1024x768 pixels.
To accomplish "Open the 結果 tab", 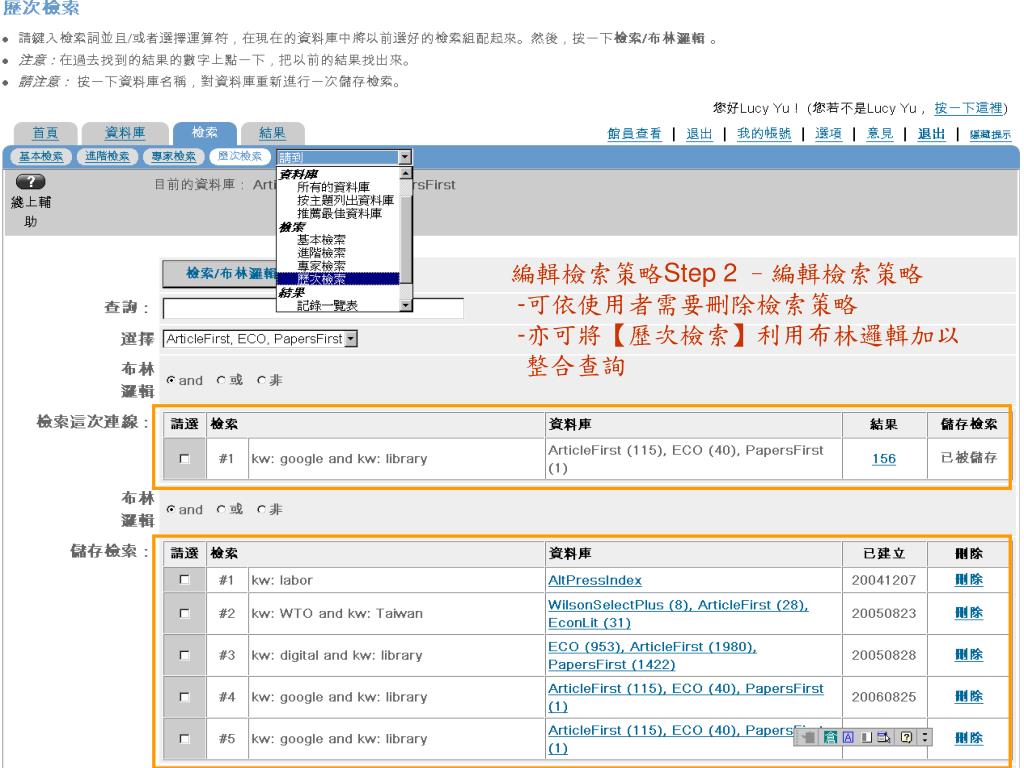I will pos(272,134).
